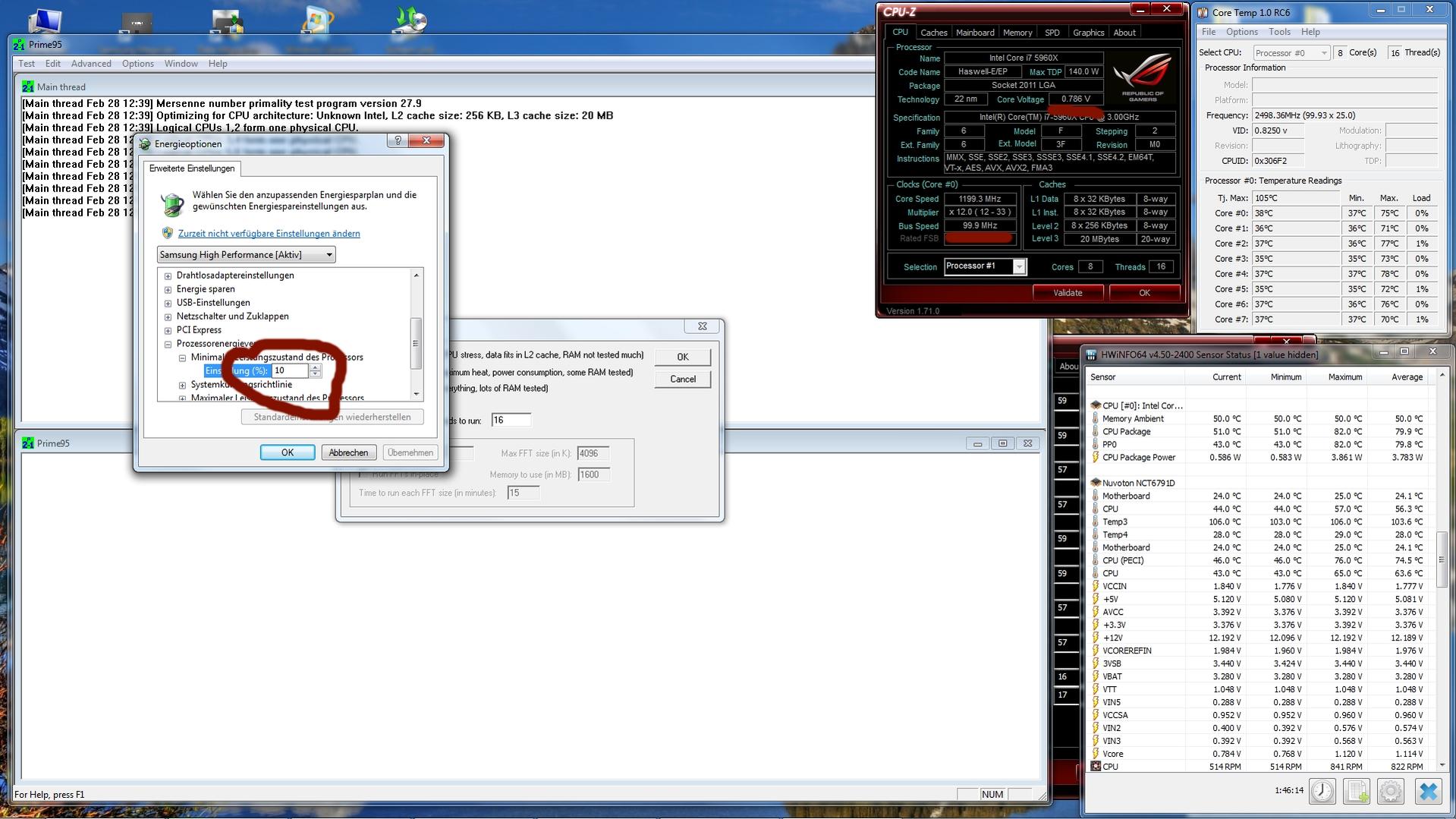The image size is (1456, 819).
Task: Expand the PCI Express tree node
Action: pyautogui.click(x=168, y=330)
